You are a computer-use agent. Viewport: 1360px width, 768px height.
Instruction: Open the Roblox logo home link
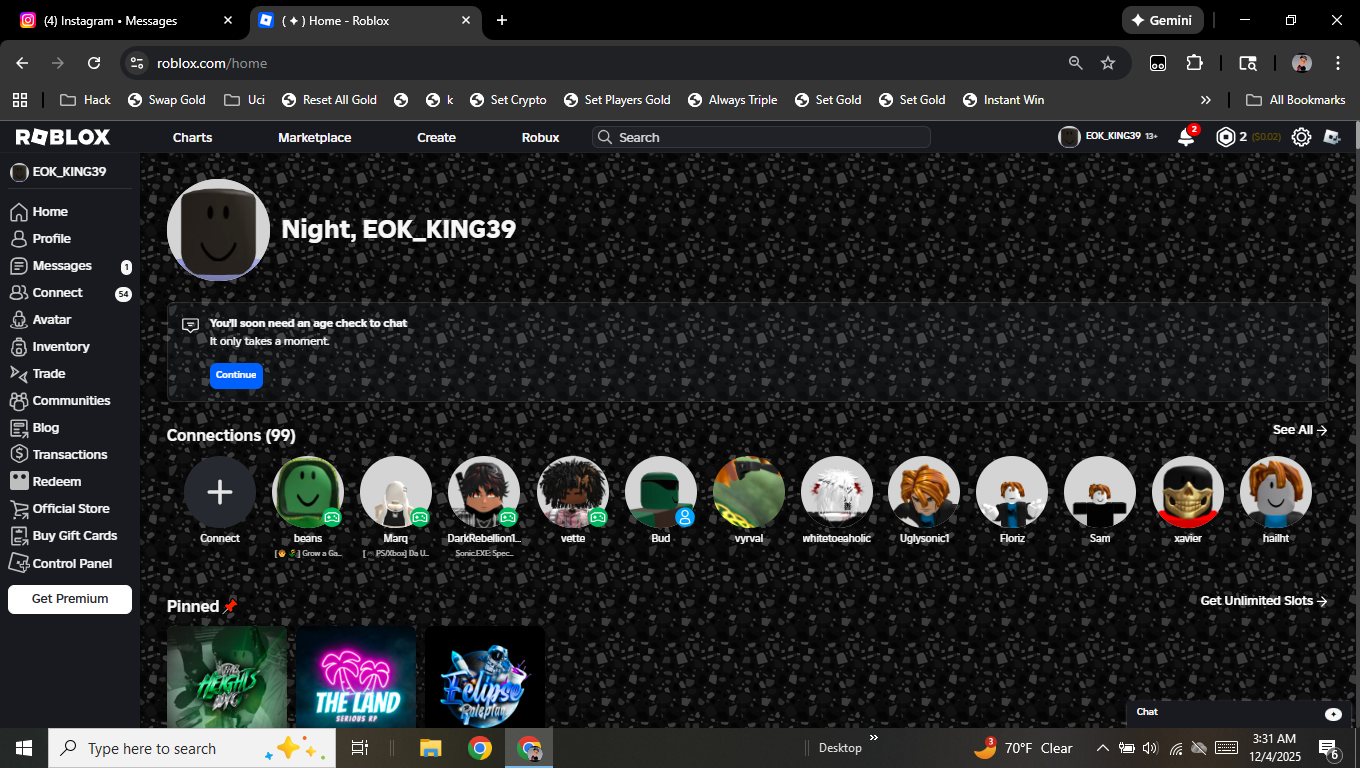point(62,137)
